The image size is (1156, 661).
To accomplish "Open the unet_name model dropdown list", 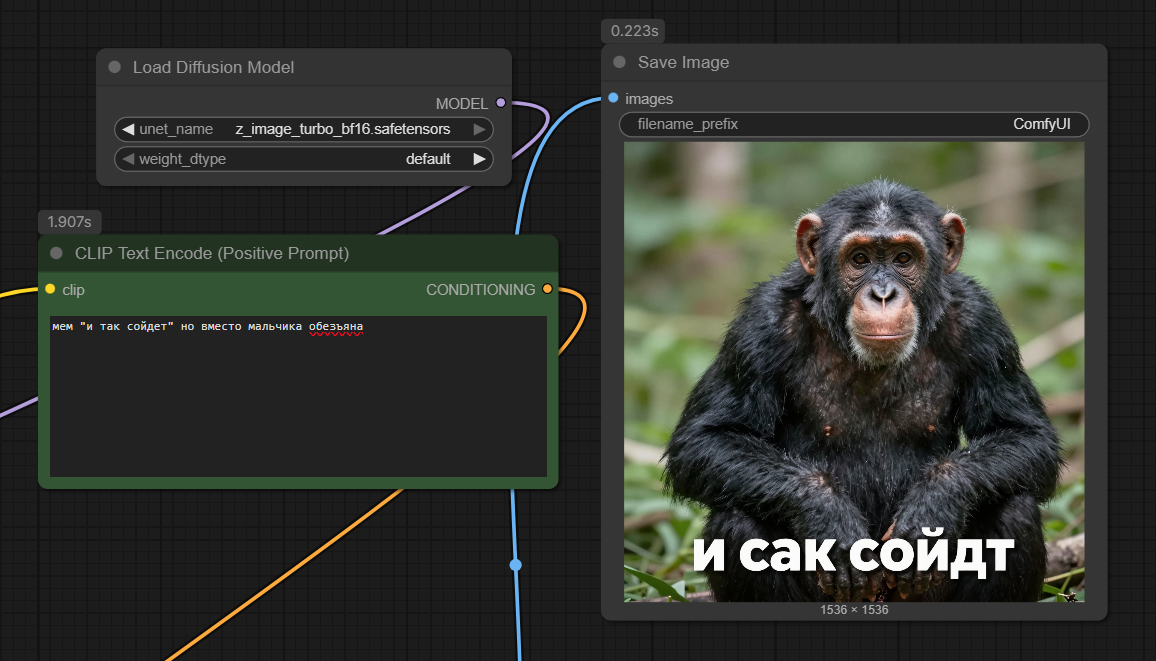I will [342, 129].
